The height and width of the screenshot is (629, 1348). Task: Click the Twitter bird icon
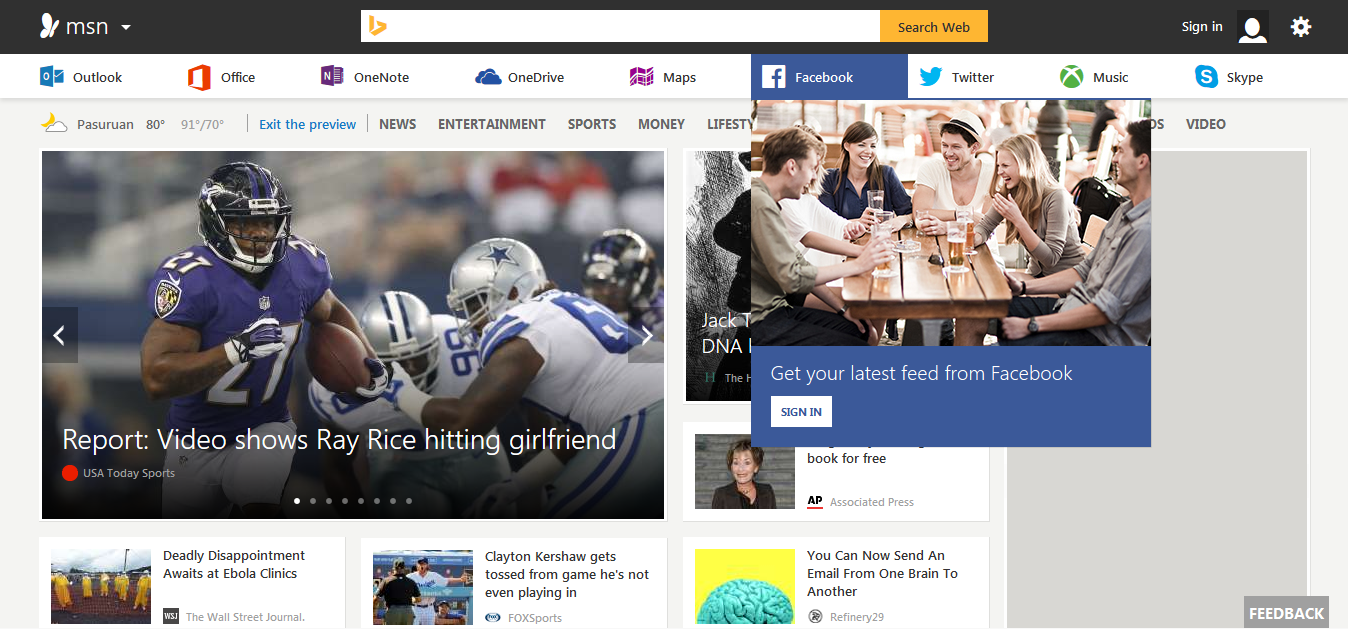coord(930,77)
